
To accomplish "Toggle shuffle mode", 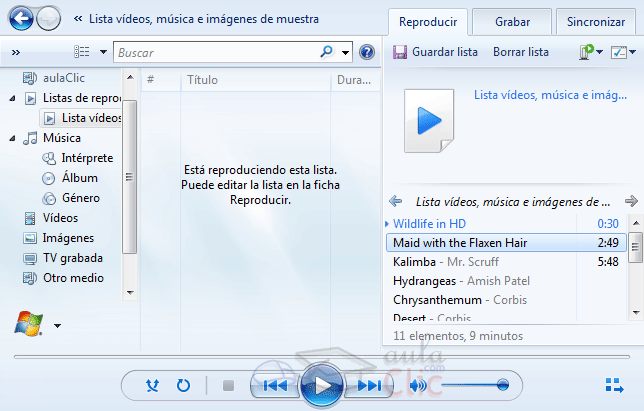I will (152, 386).
